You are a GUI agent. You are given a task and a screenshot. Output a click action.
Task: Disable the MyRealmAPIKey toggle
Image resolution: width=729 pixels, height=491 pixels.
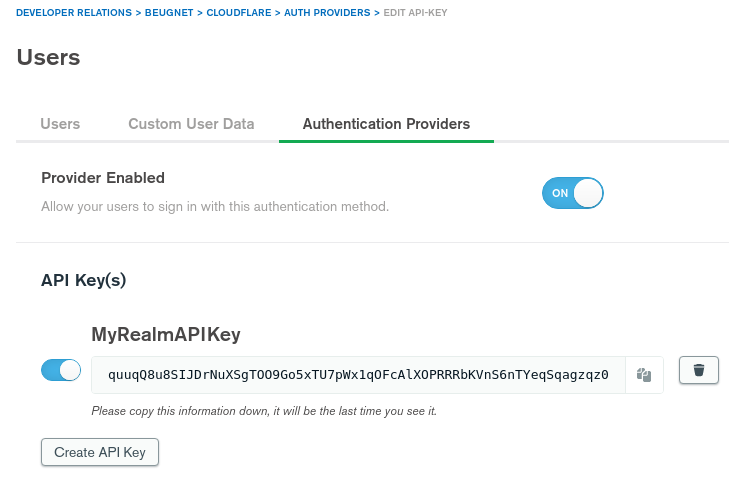(x=61, y=370)
